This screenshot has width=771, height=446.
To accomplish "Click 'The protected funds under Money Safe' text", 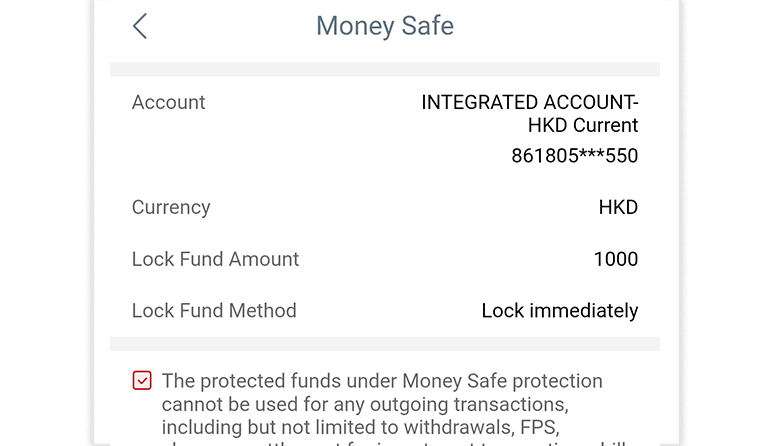I will coord(382,381).
